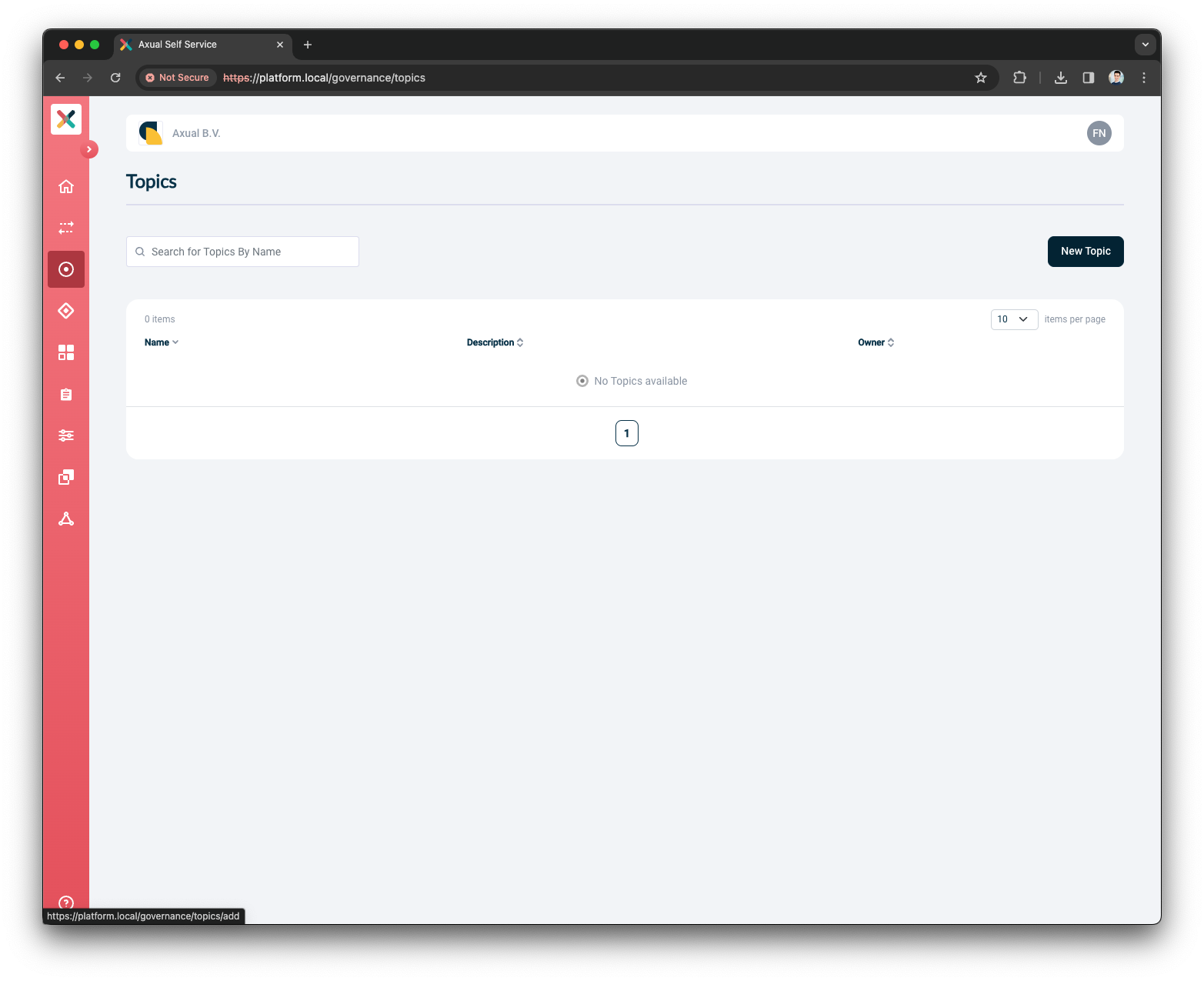Click the Axual B.V. tenant logo

pyautogui.click(x=151, y=133)
